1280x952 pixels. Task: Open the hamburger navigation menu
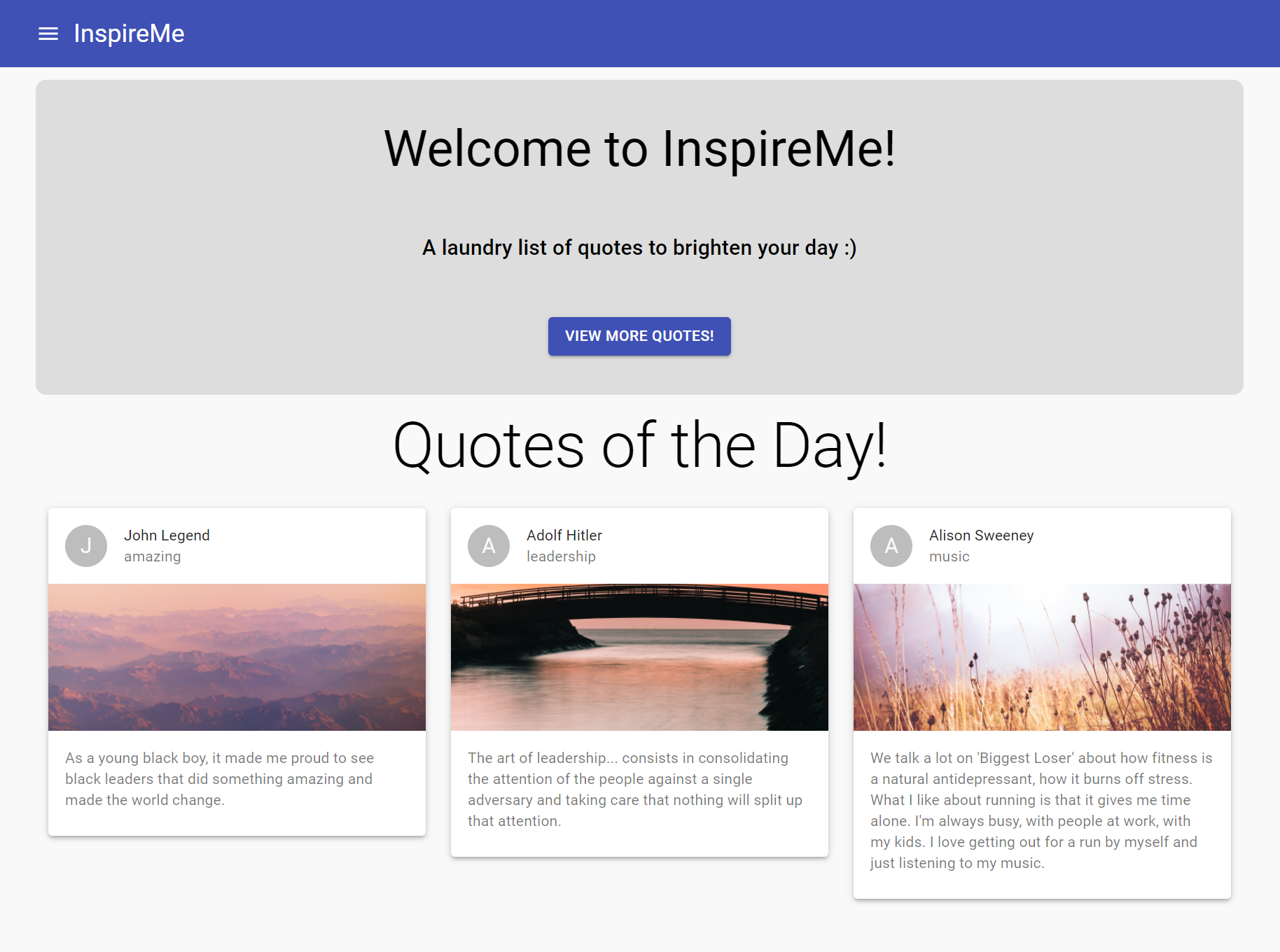tap(48, 34)
